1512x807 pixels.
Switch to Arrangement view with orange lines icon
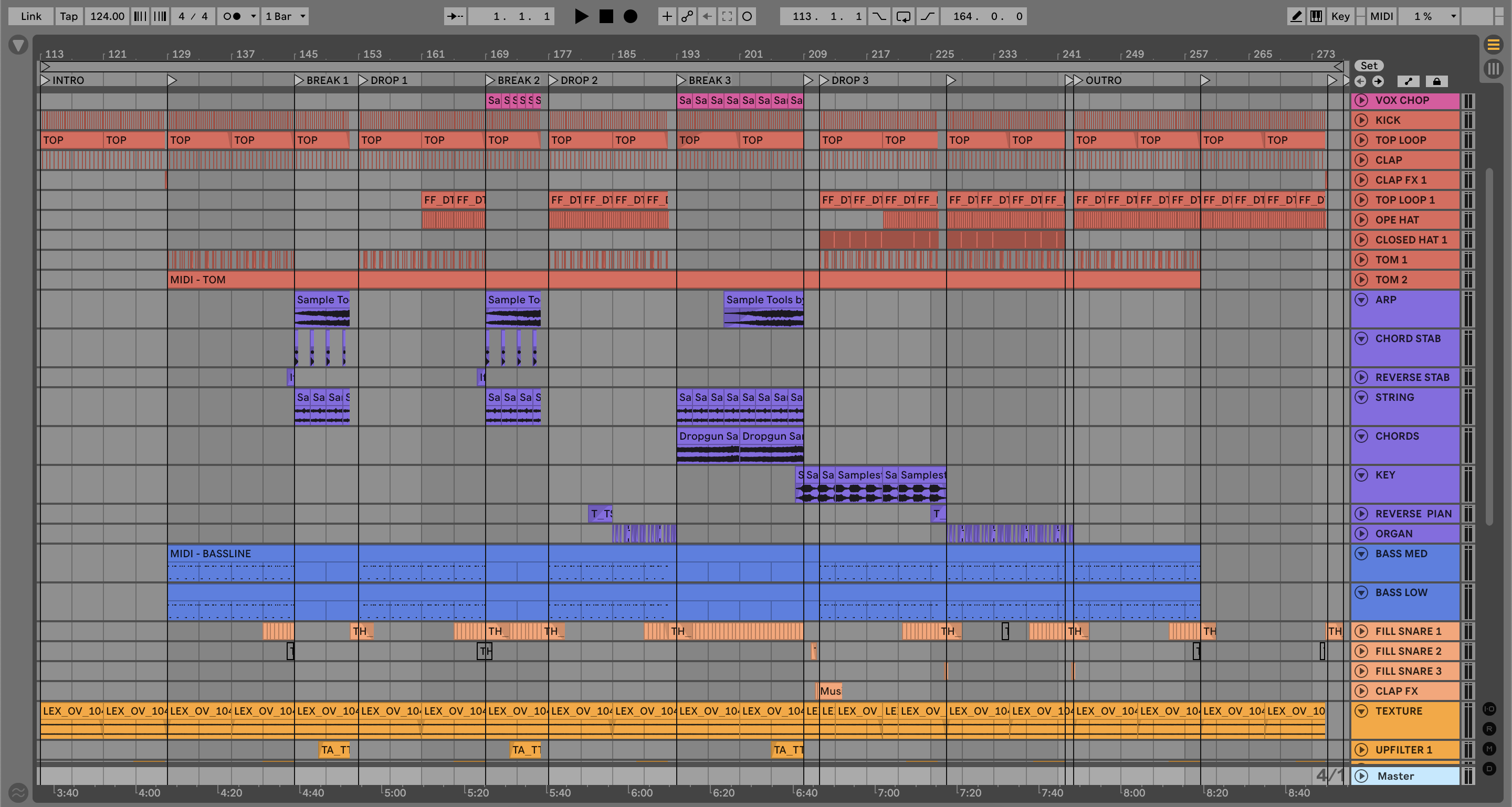(1494, 45)
